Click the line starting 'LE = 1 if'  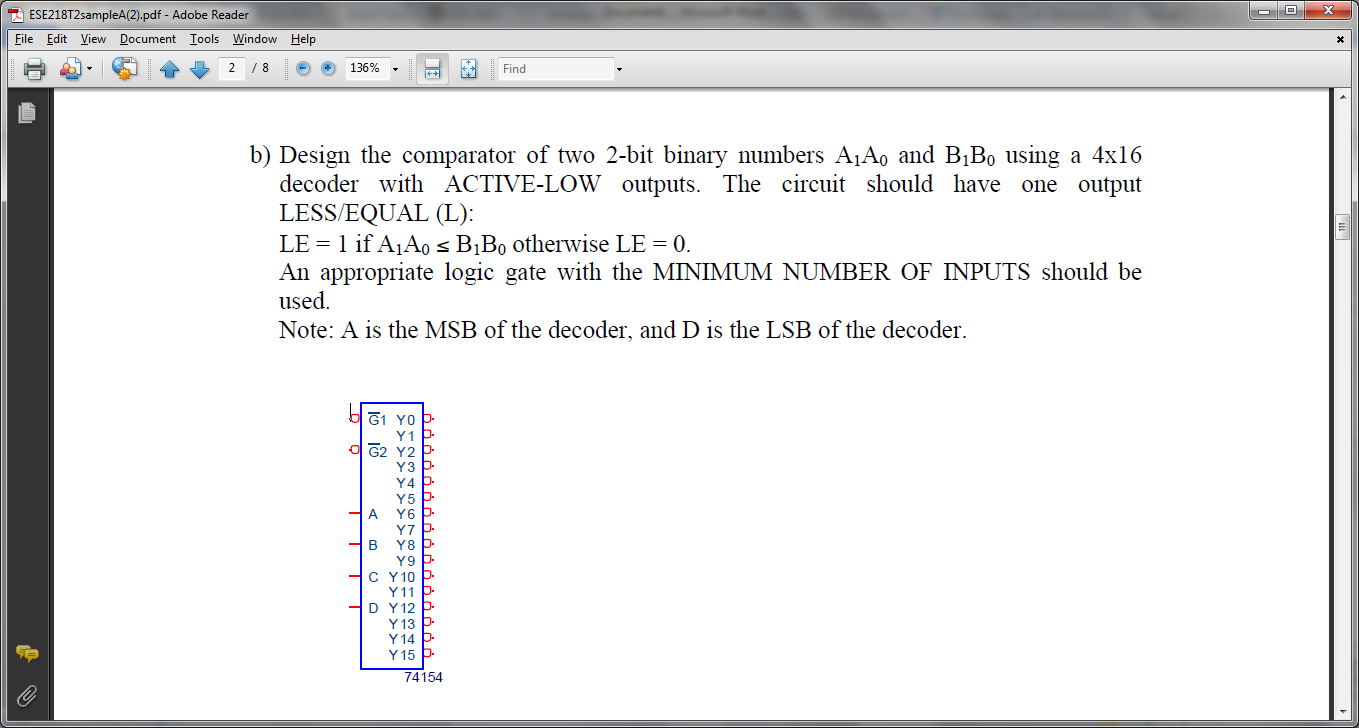pos(485,244)
